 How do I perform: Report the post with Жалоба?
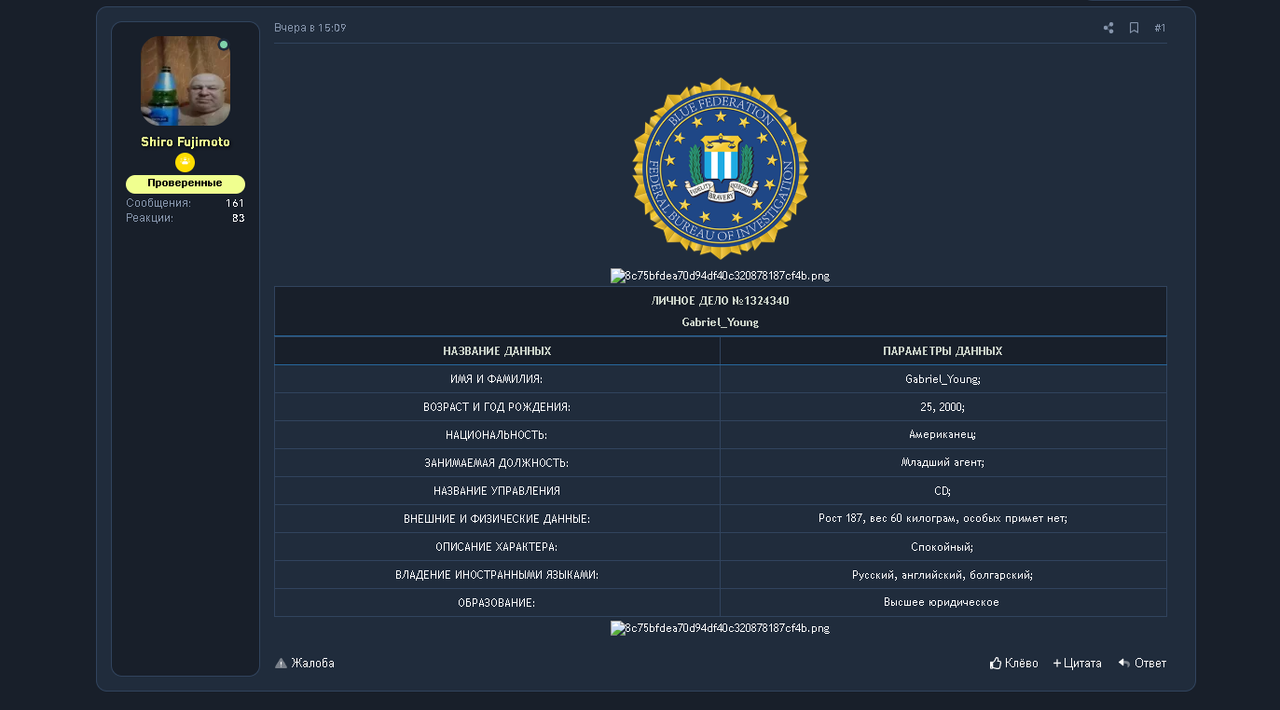[305, 663]
